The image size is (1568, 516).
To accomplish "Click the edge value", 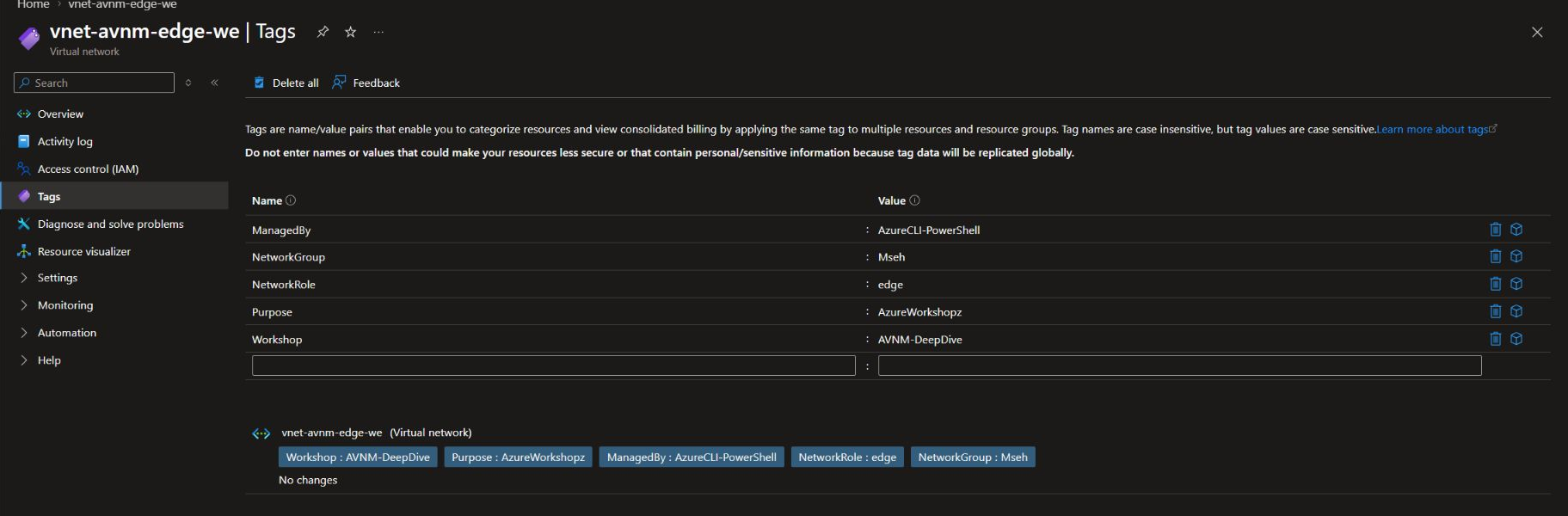I will 890,285.
